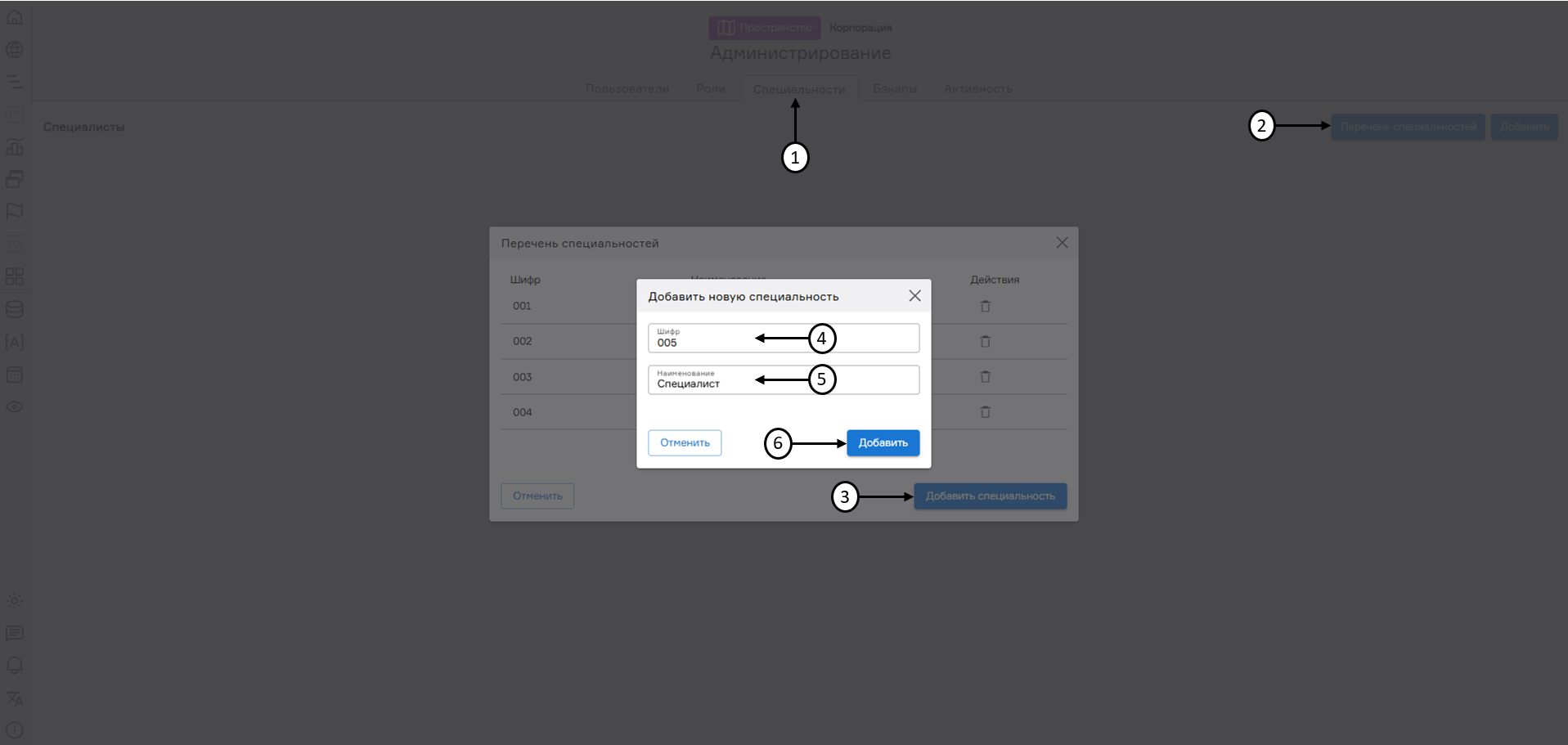
Task: Click the Home icon in the sidebar
Action: [x=15, y=16]
